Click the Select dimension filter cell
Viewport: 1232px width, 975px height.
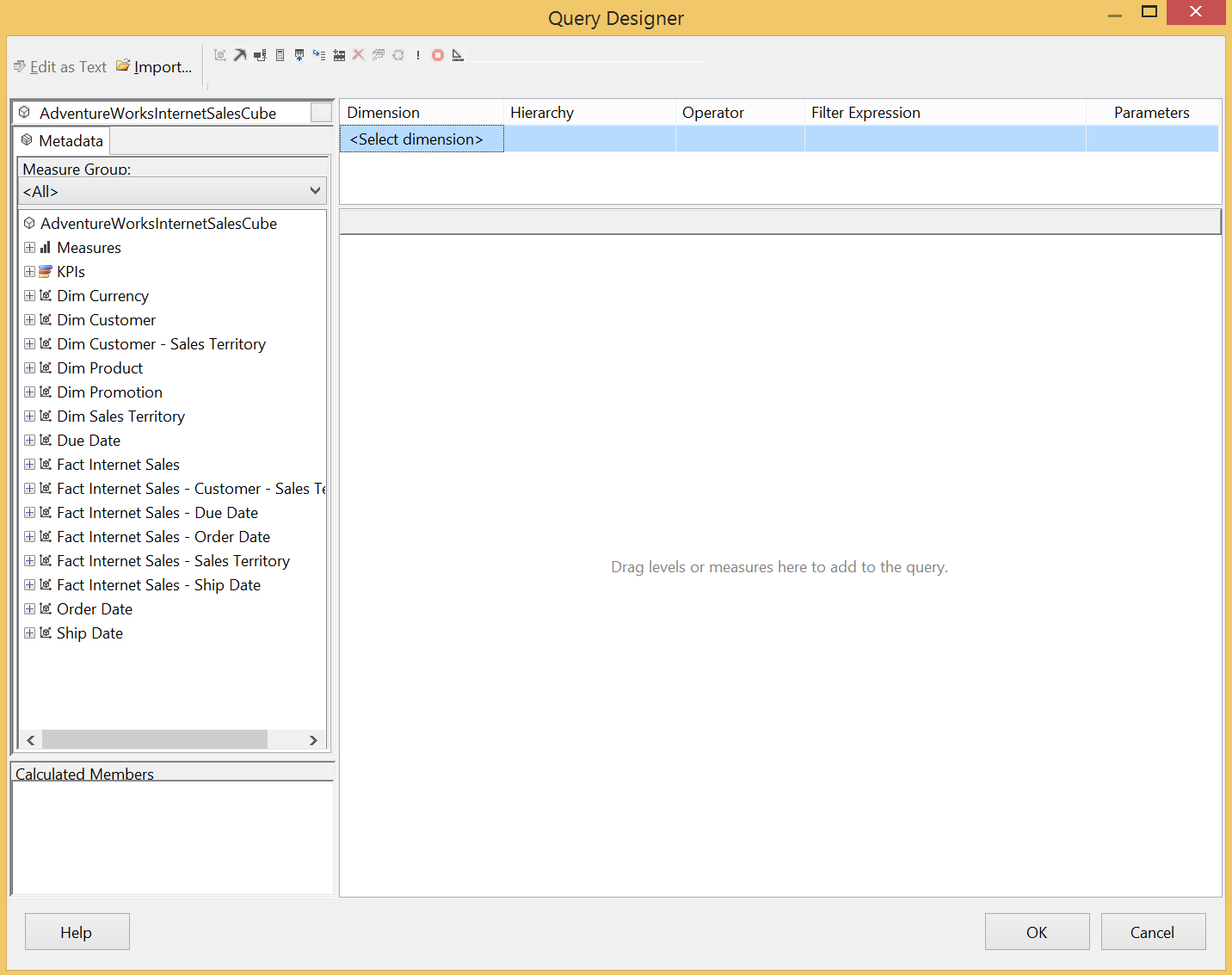(x=422, y=139)
